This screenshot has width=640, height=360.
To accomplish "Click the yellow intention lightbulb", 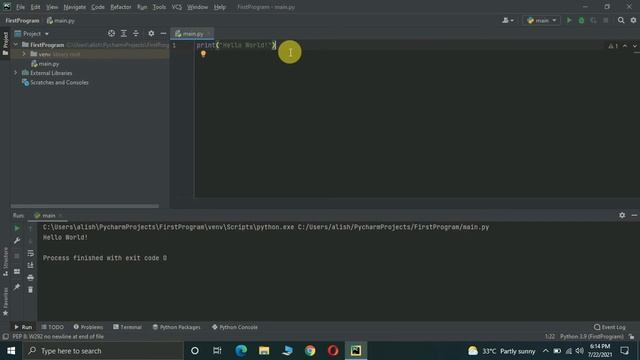I will [203, 54].
